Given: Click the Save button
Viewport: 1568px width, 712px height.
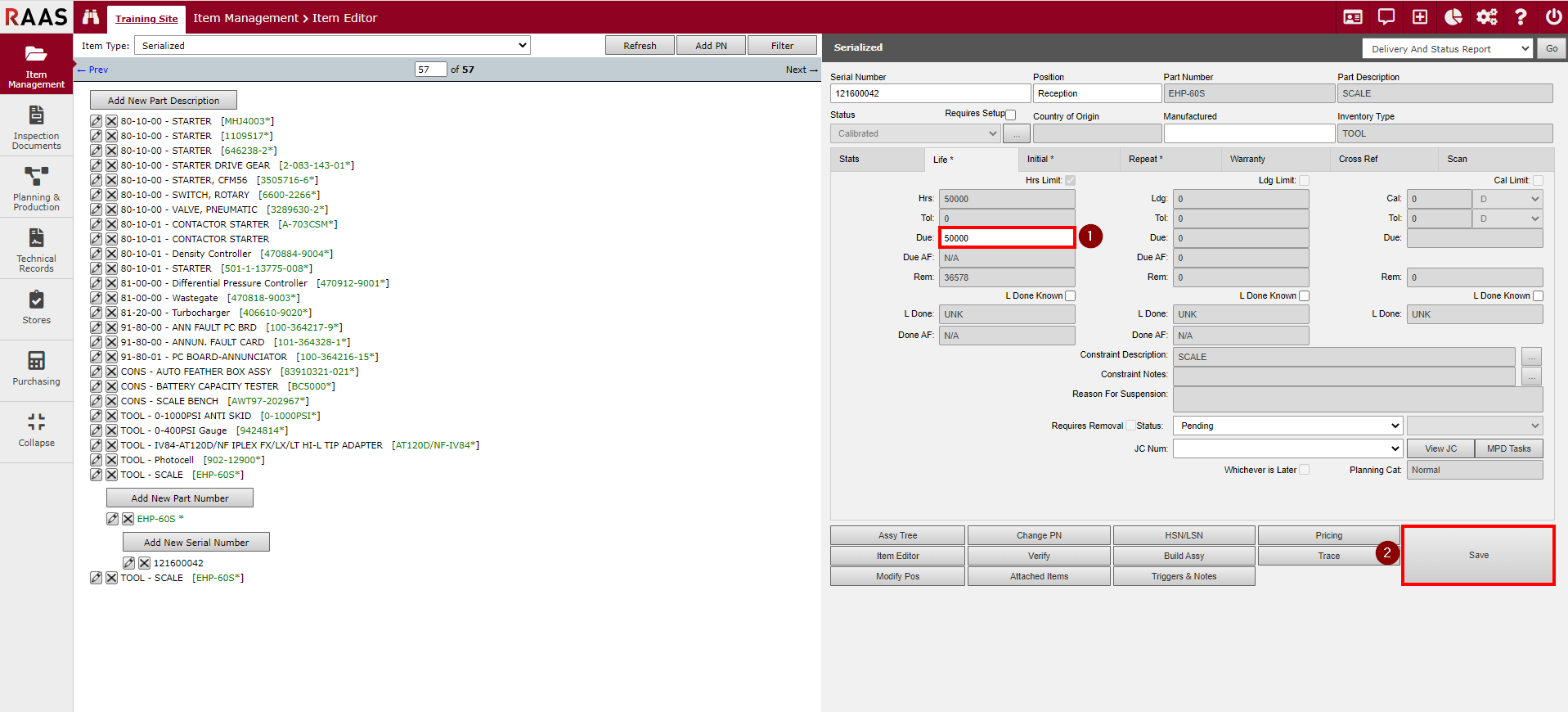Looking at the screenshot, I should click(x=1478, y=556).
